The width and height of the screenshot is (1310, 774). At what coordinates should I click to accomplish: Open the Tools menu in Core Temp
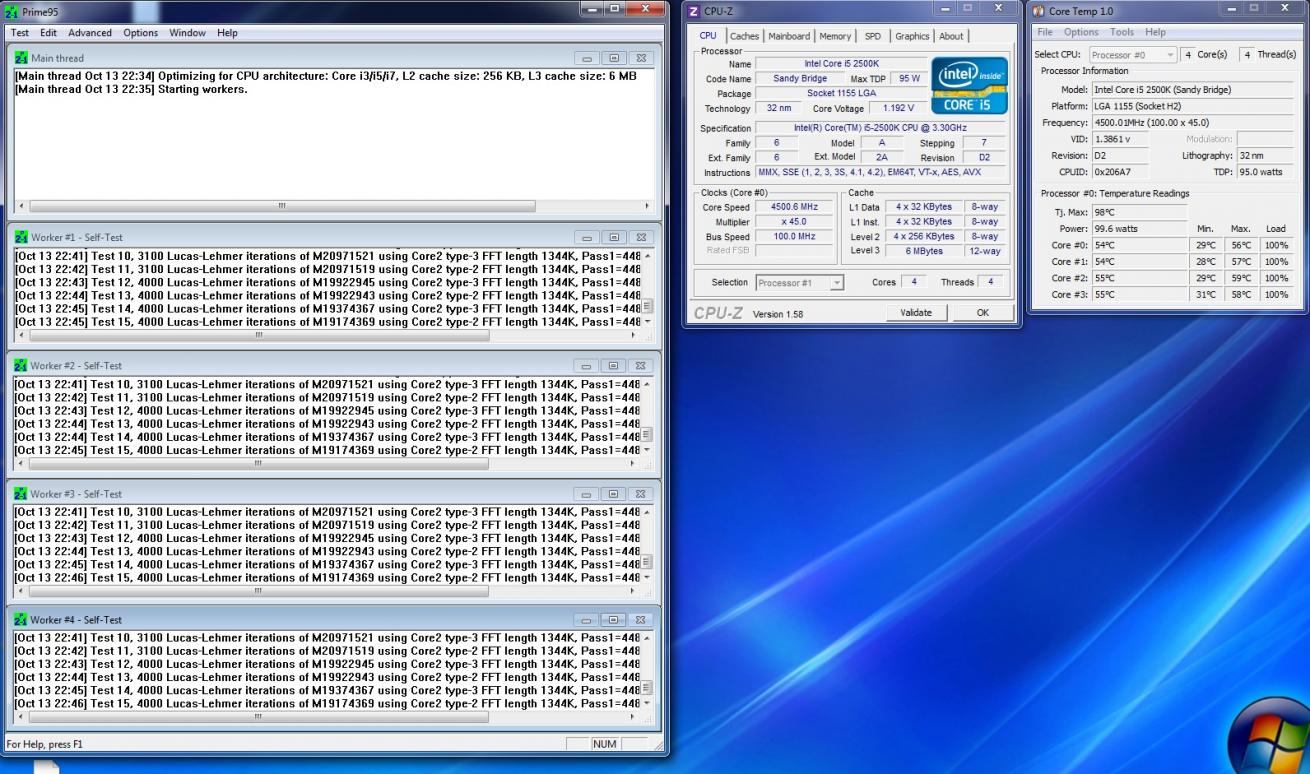[1122, 32]
